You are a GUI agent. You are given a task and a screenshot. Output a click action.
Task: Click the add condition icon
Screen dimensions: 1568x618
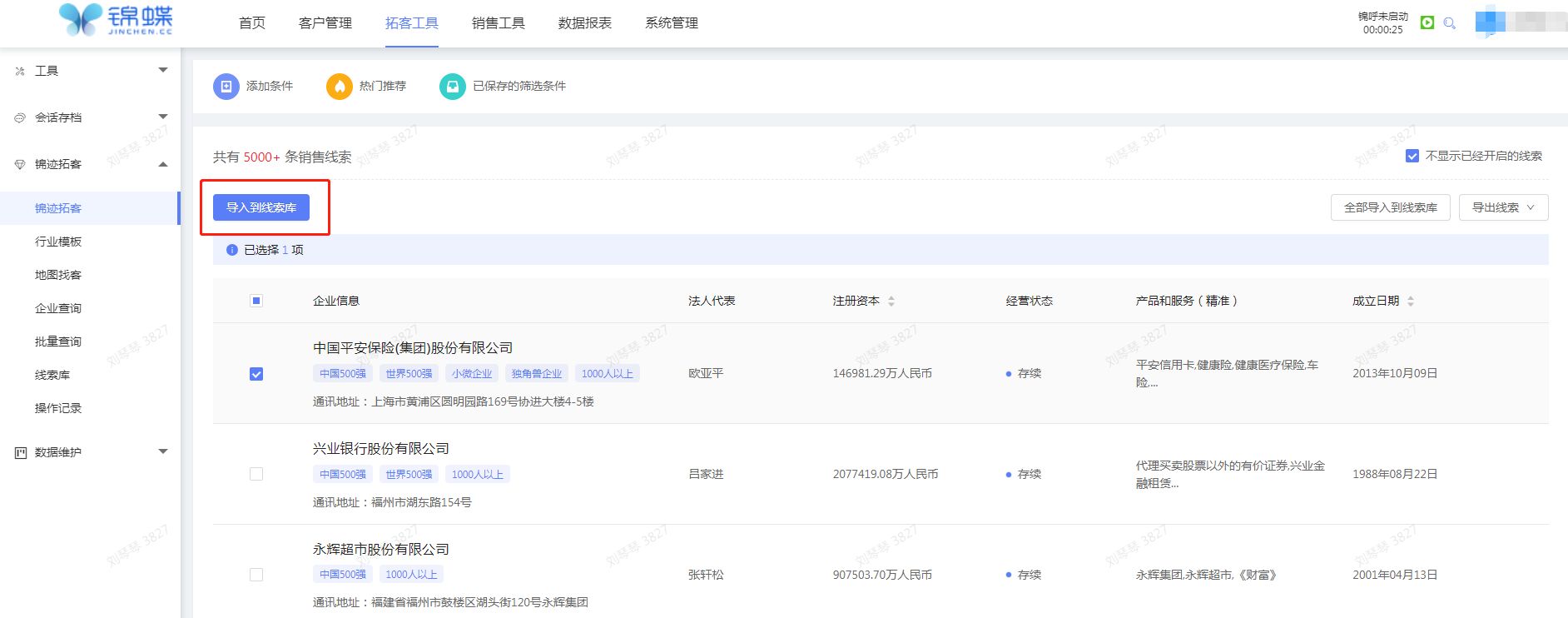tap(226, 87)
